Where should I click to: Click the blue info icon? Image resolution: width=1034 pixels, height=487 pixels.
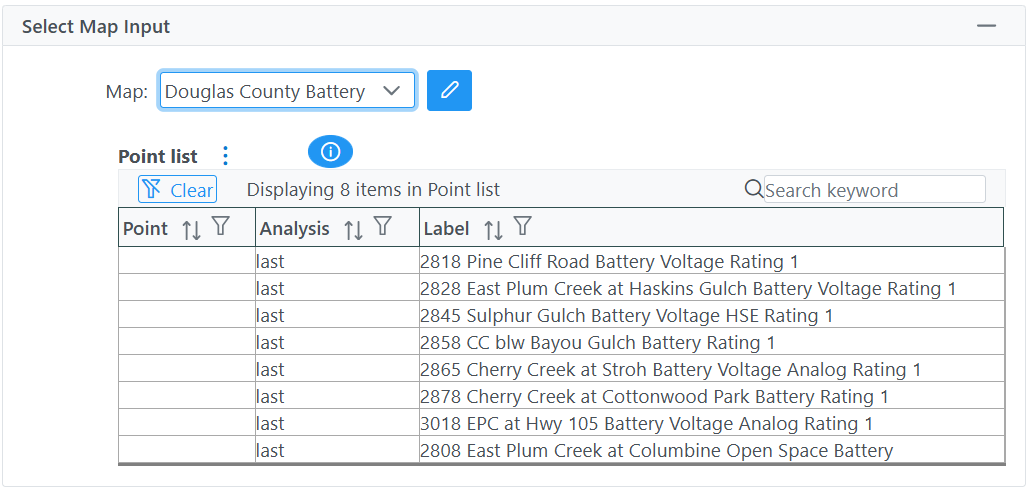coord(330,152)
